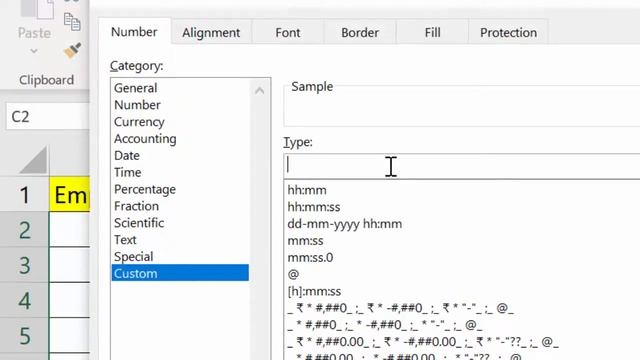Switch to the Font tab
The image size is (640, 360).
[x=288, y=33]
